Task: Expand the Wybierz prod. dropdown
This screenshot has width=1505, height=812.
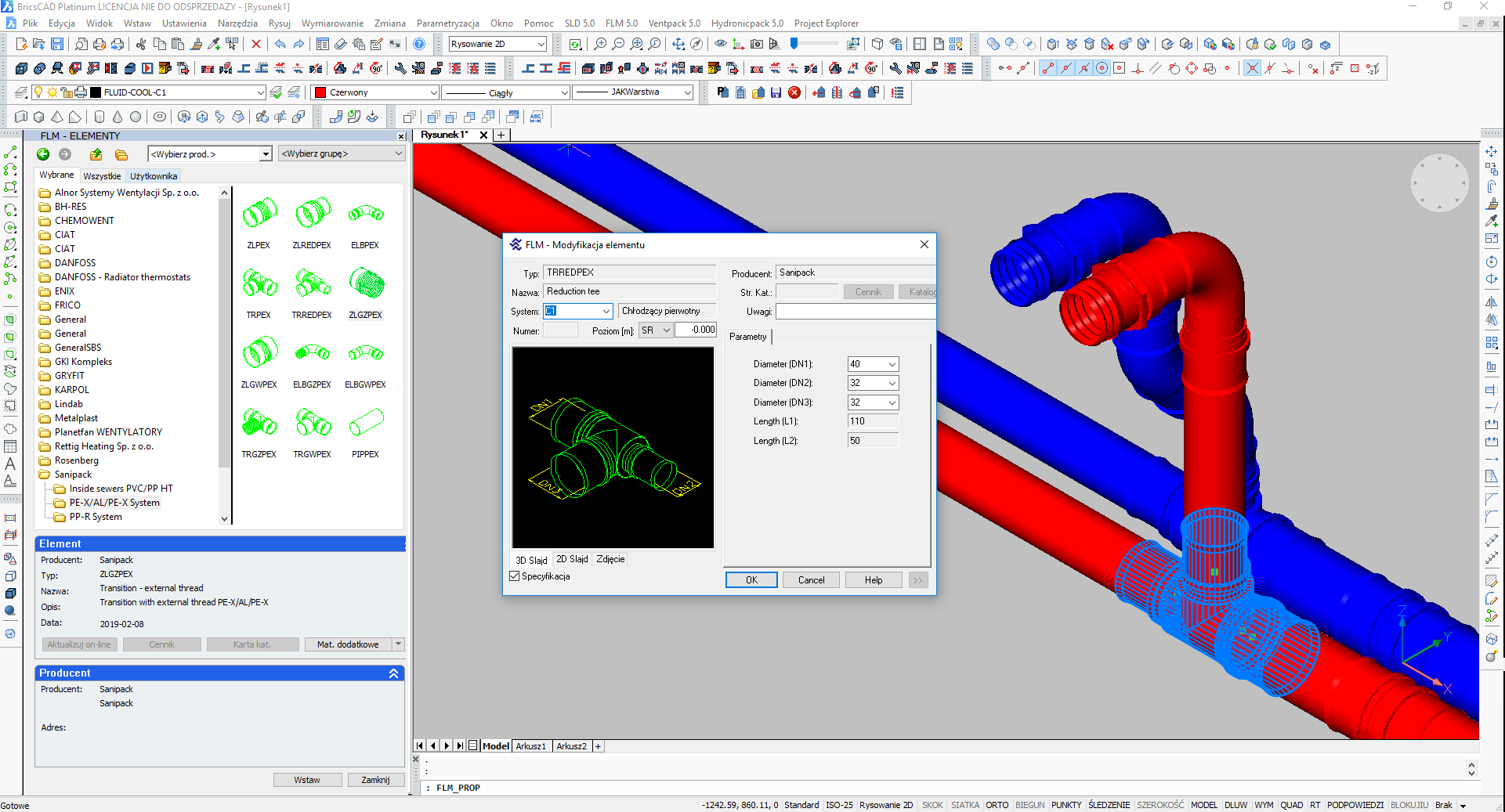Action: pyautogui.click(x=266, y=154)
